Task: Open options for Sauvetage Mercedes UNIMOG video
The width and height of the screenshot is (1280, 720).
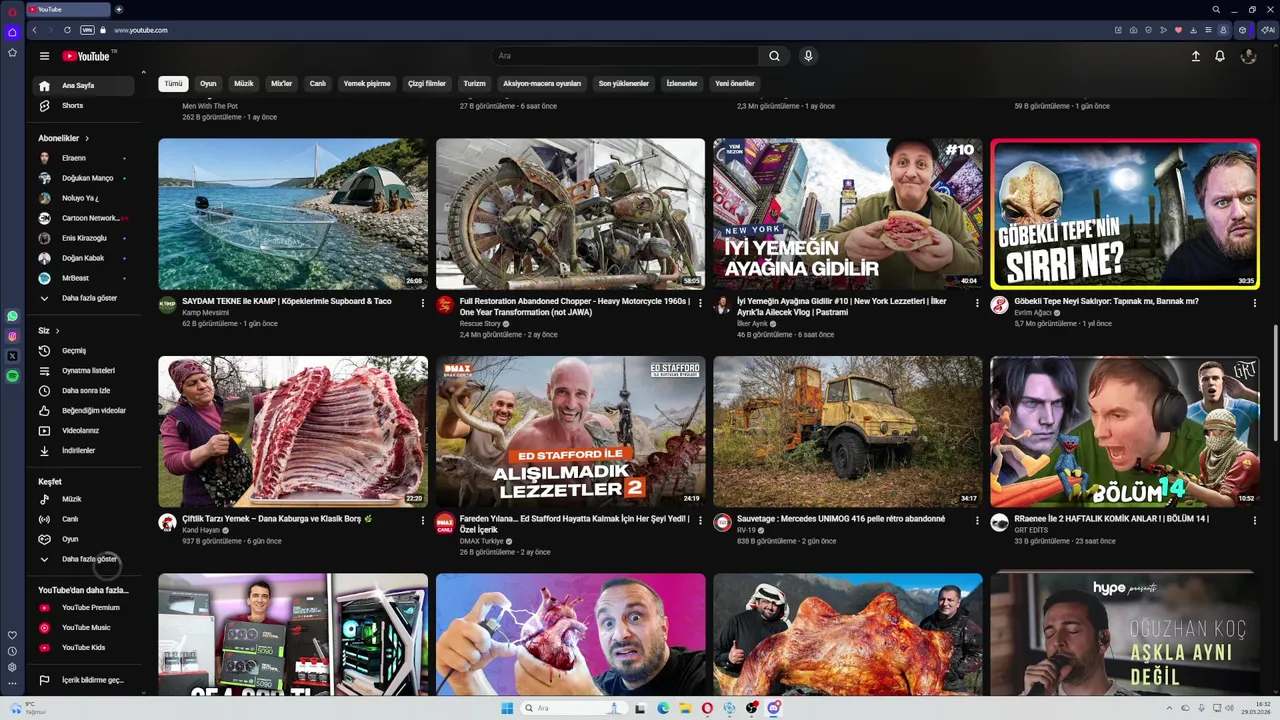Action: 977,521
